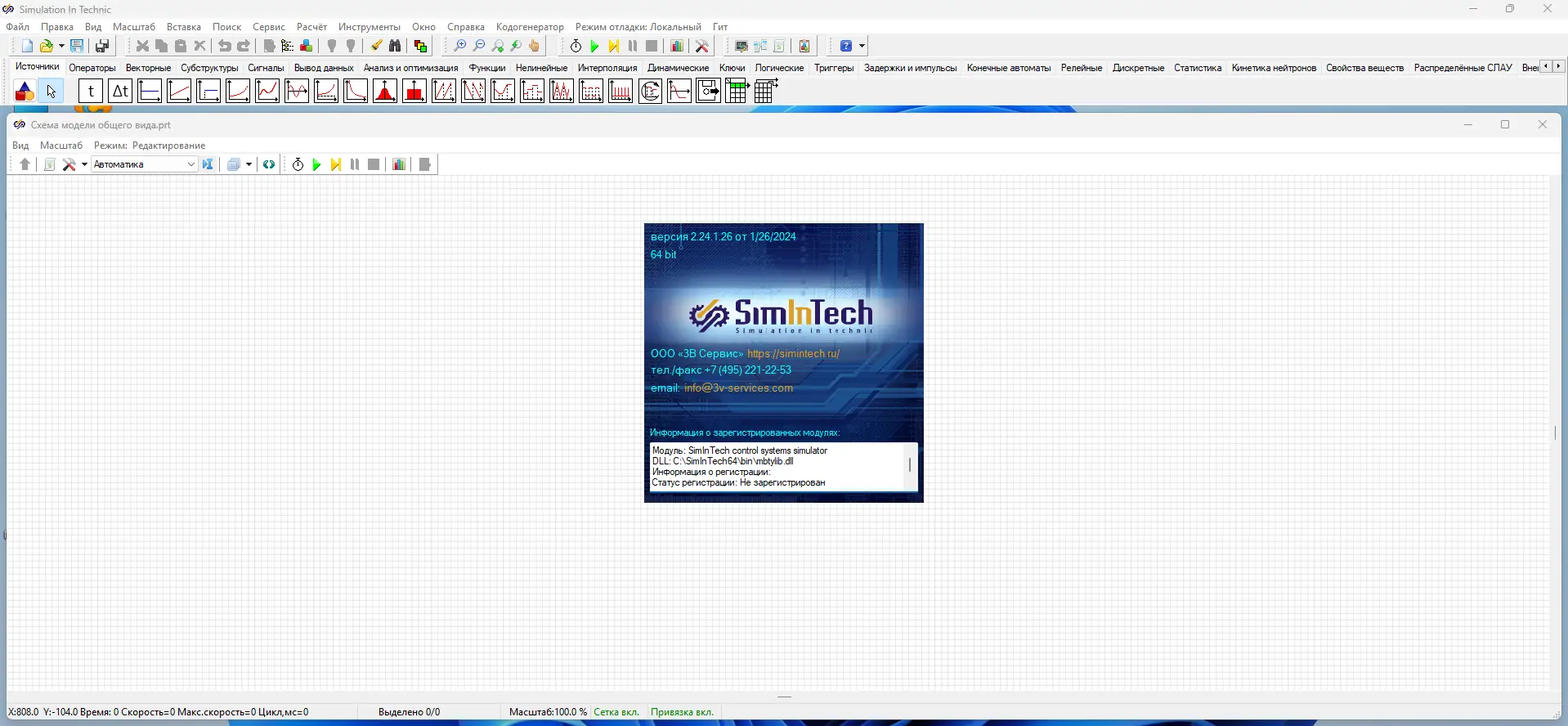The width and height of the screenshot is (1568, 726).
Task: Open the 'Расчёт' menu
Action: coord(311,27)
